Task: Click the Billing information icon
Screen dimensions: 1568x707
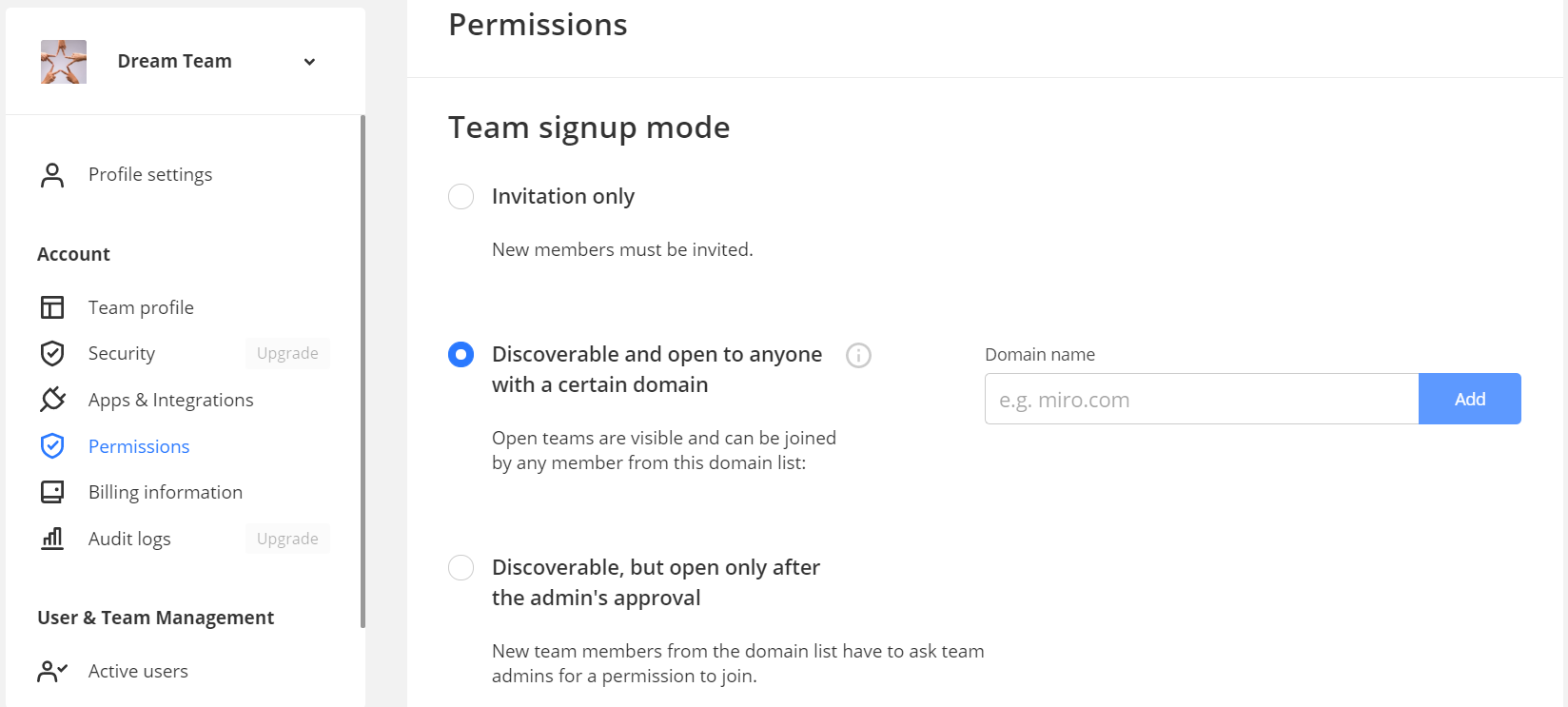Action: 52,492
